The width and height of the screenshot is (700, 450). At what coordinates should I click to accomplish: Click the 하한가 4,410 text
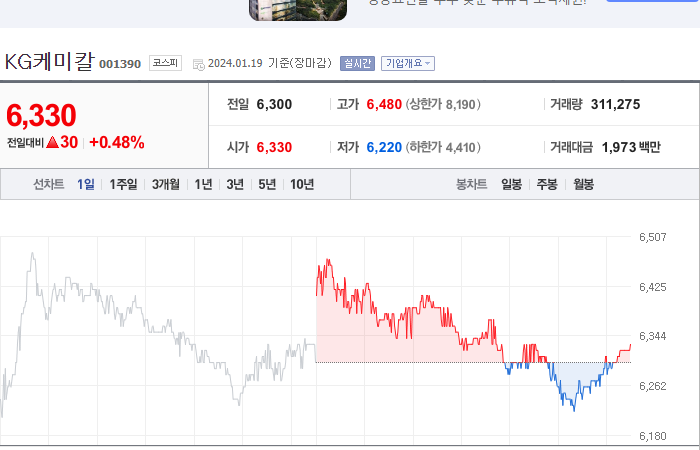[443, 147]
